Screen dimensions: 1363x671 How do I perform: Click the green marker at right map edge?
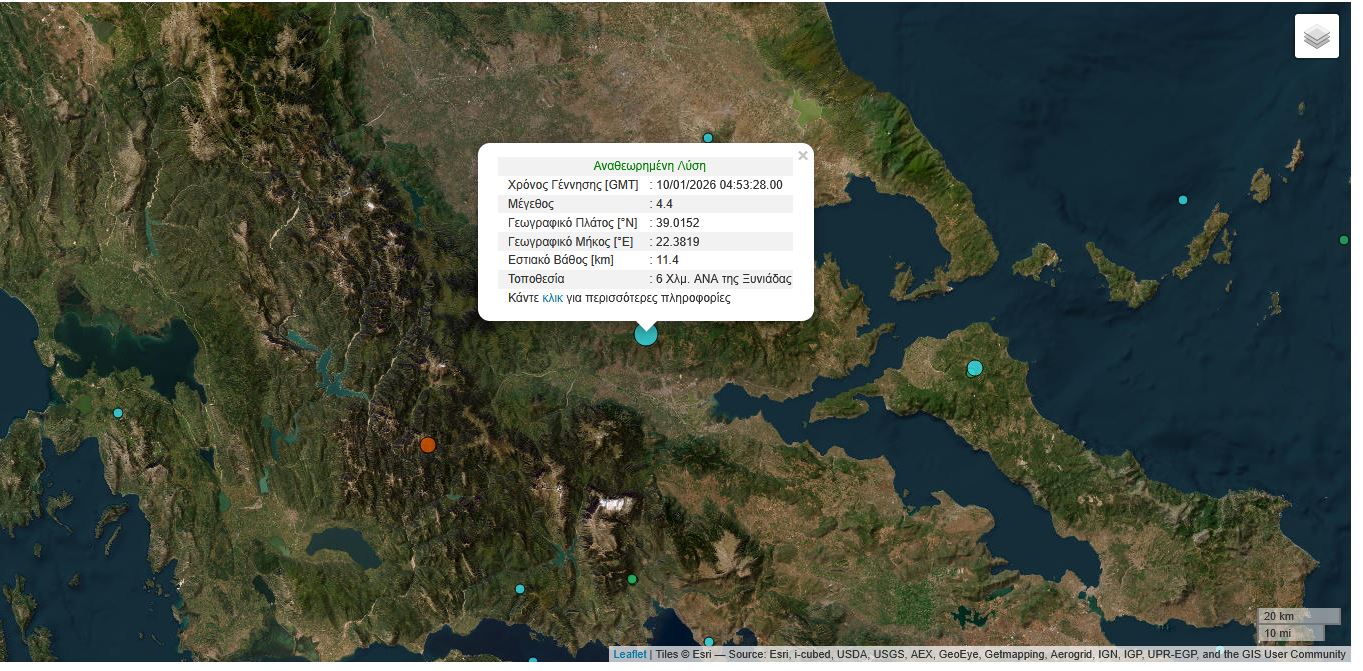point(1344,240)
